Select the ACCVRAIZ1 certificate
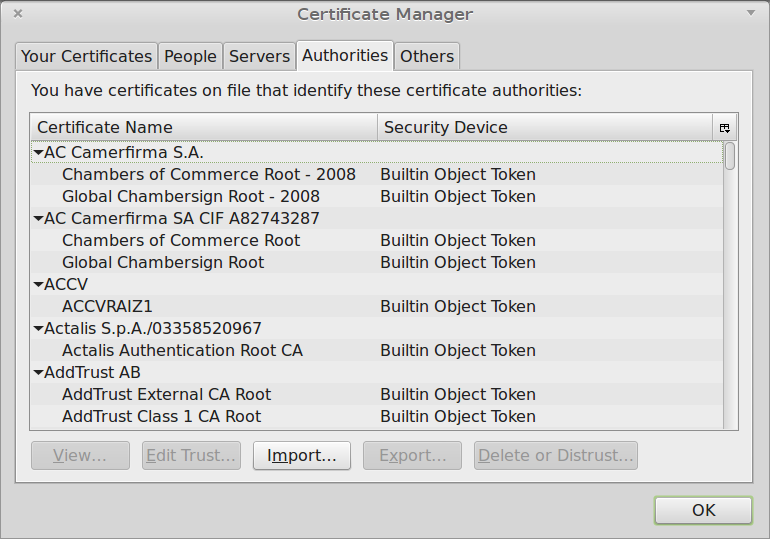This screenshot has width=770, height=539. point(107,307)
